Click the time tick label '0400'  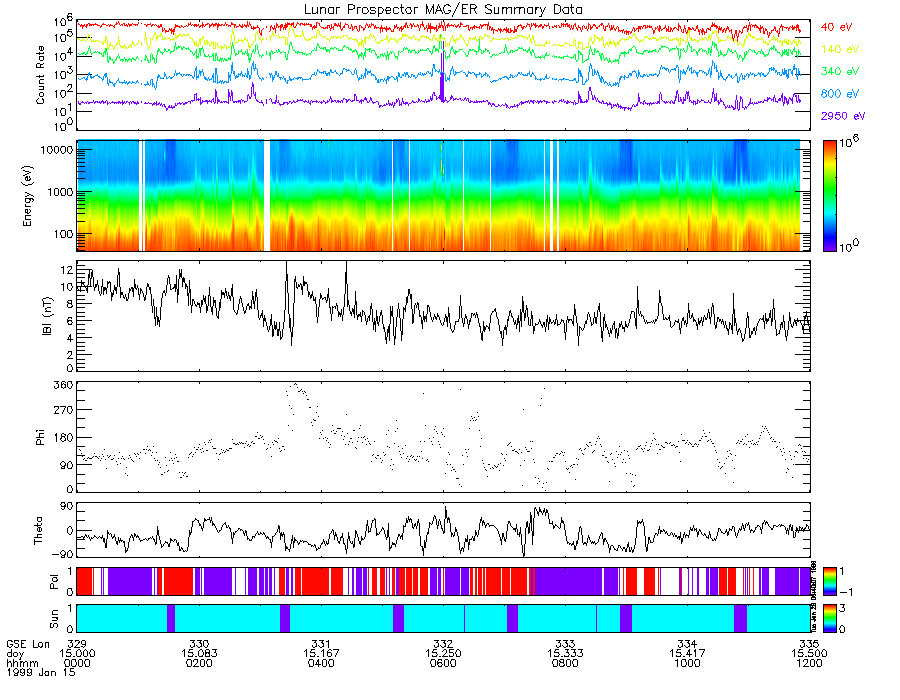point(321,663)
